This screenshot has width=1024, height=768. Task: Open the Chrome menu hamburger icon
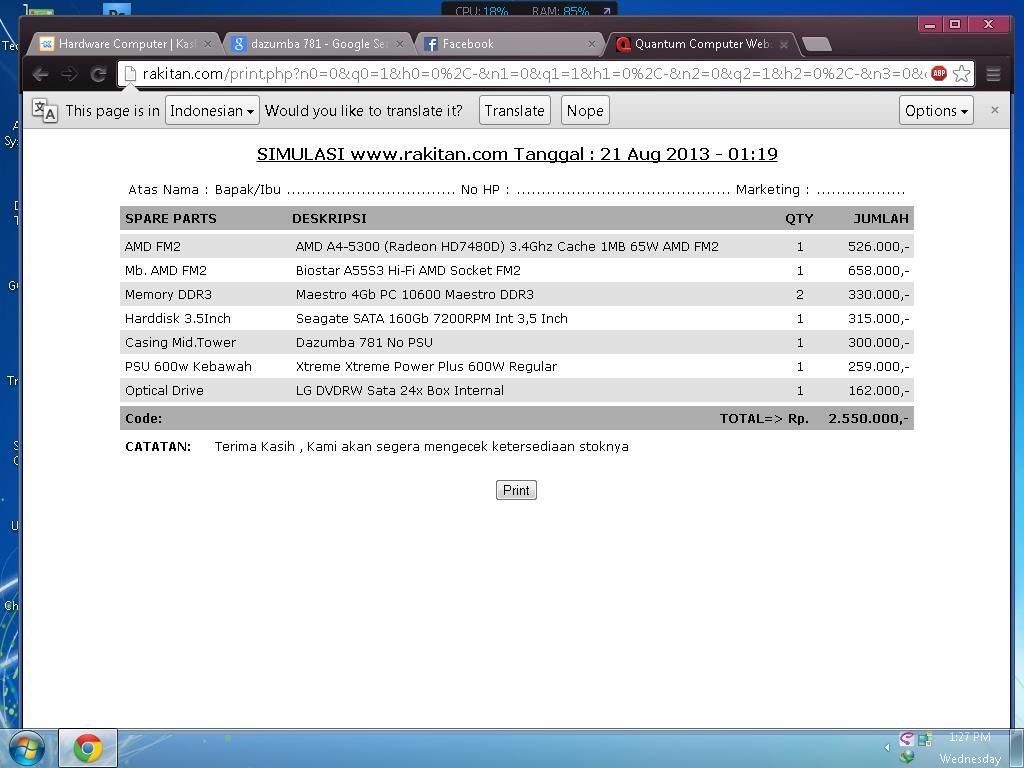click(993, 74)
